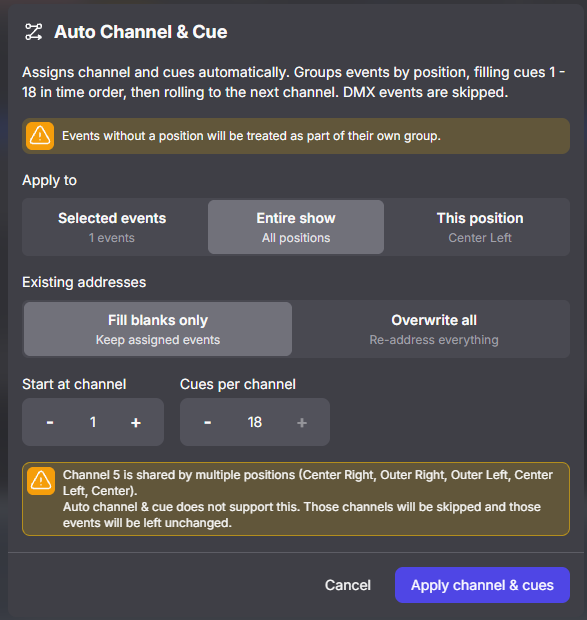The width and height of the screenshot is (587, 620).
Task: Click the Cues per channel label
Action: point(238,384)
